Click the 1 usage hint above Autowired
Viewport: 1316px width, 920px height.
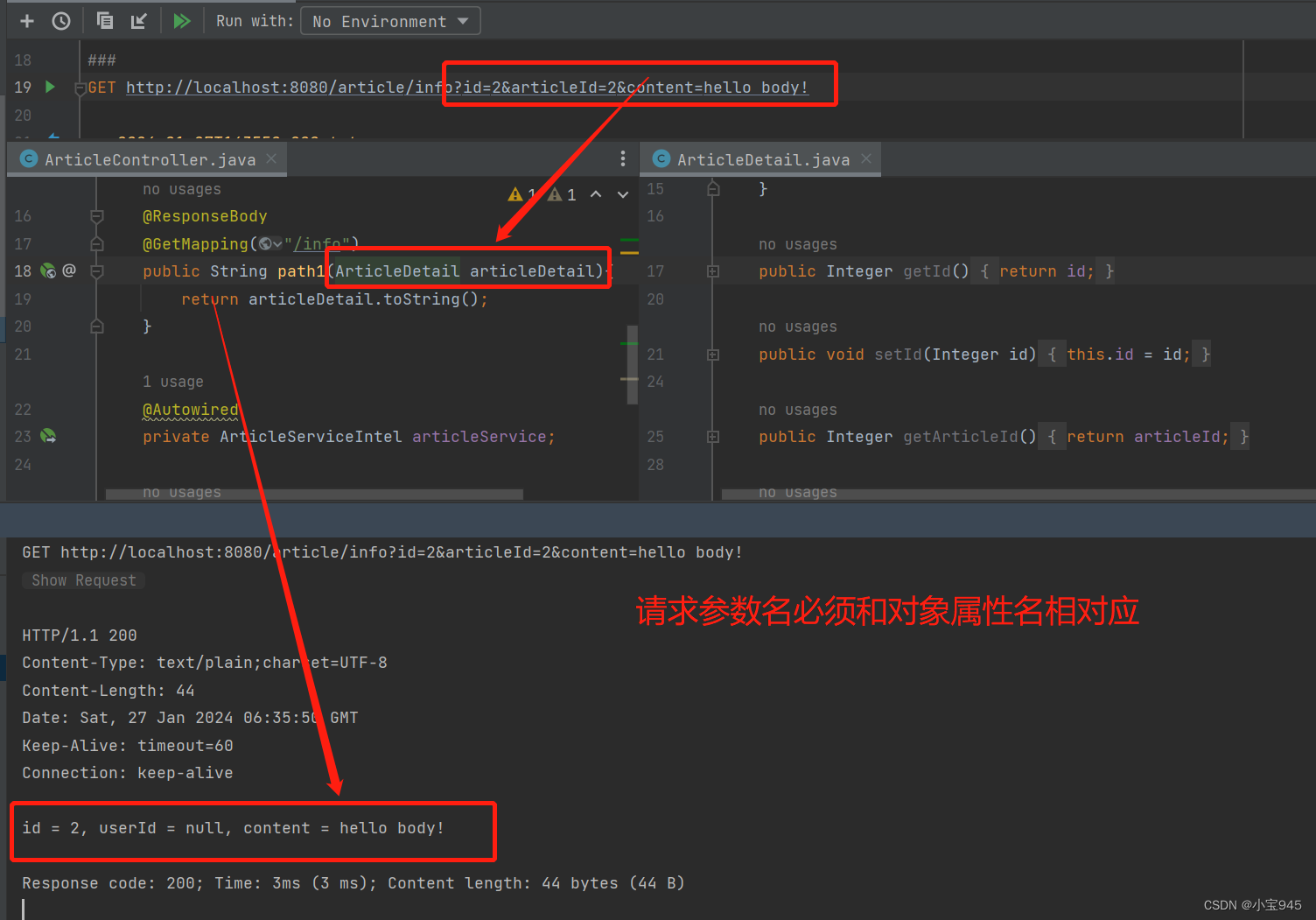pos(173,382)
